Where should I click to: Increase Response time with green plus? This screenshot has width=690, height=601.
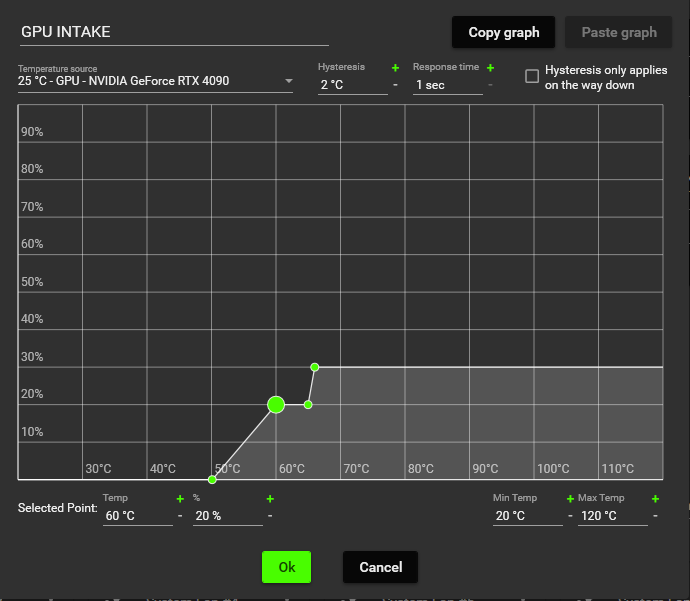coord(490,68)
